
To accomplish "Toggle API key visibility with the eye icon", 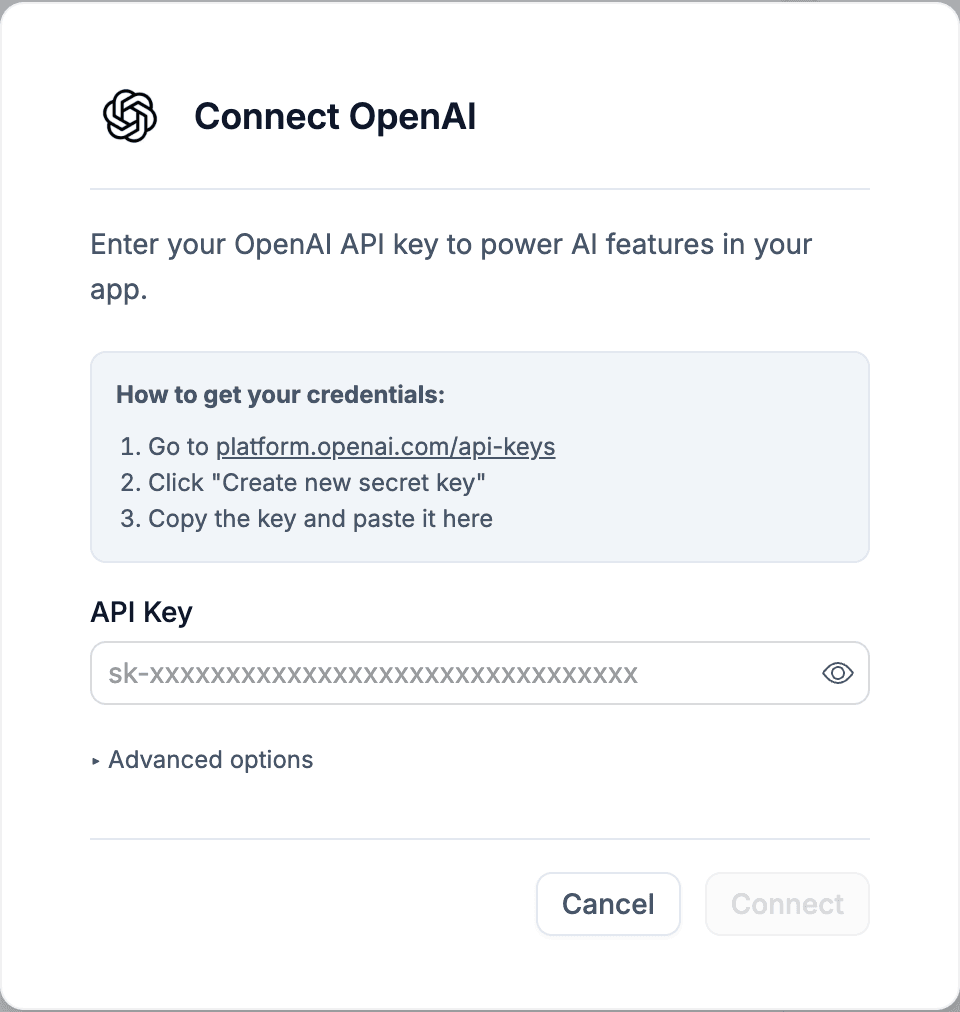I will [836, 673].
